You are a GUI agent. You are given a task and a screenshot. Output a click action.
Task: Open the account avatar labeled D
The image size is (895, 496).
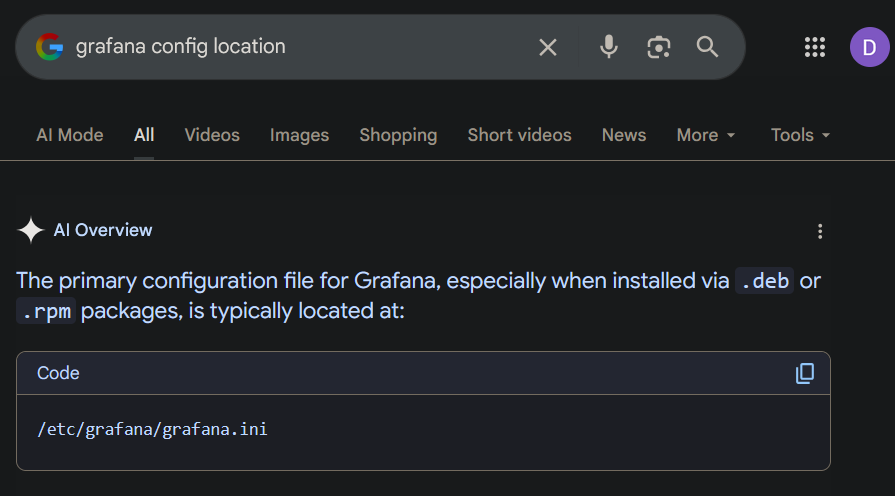pyautogui.click(x=869, y=47)
